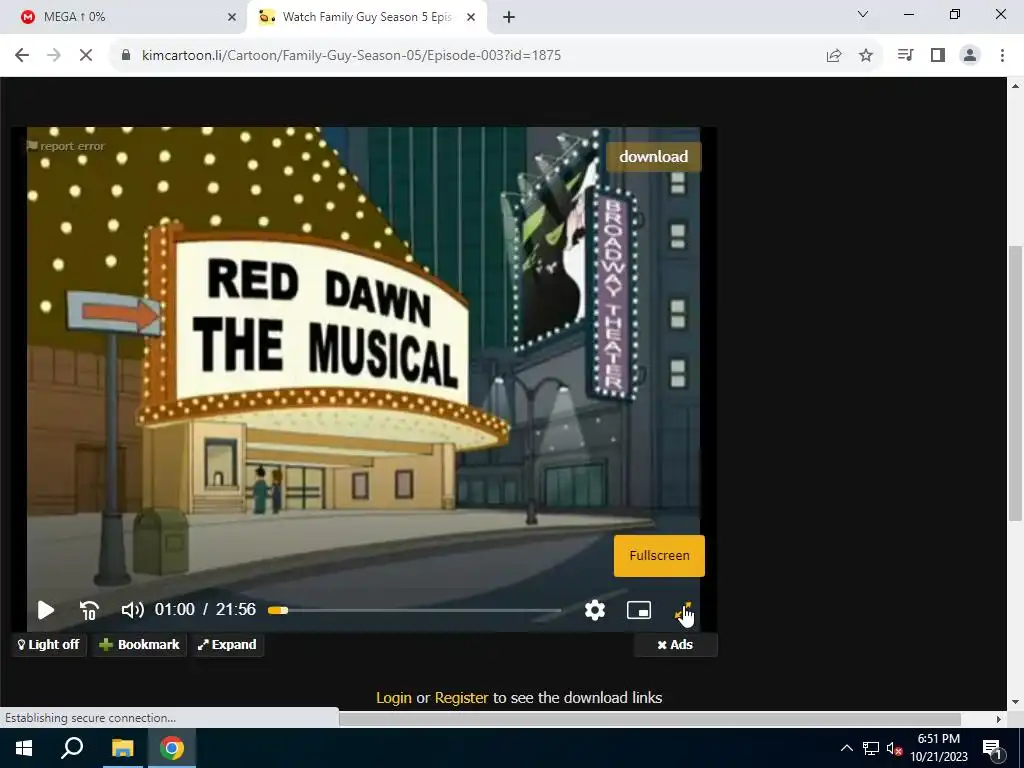Viewport: 1024px width, 768px height.
Task: Toggle the player's fullscreen icon
Action: click(682, 611)
